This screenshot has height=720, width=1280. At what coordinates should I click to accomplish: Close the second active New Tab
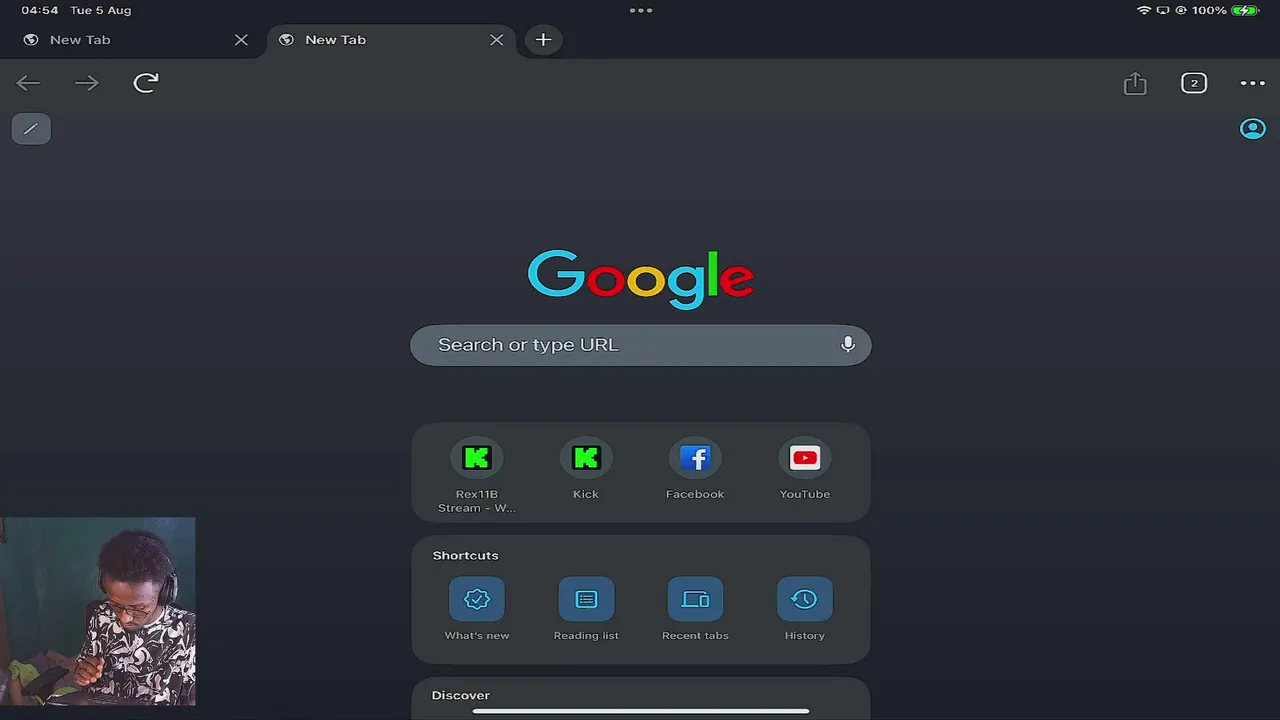click(497, 40)
